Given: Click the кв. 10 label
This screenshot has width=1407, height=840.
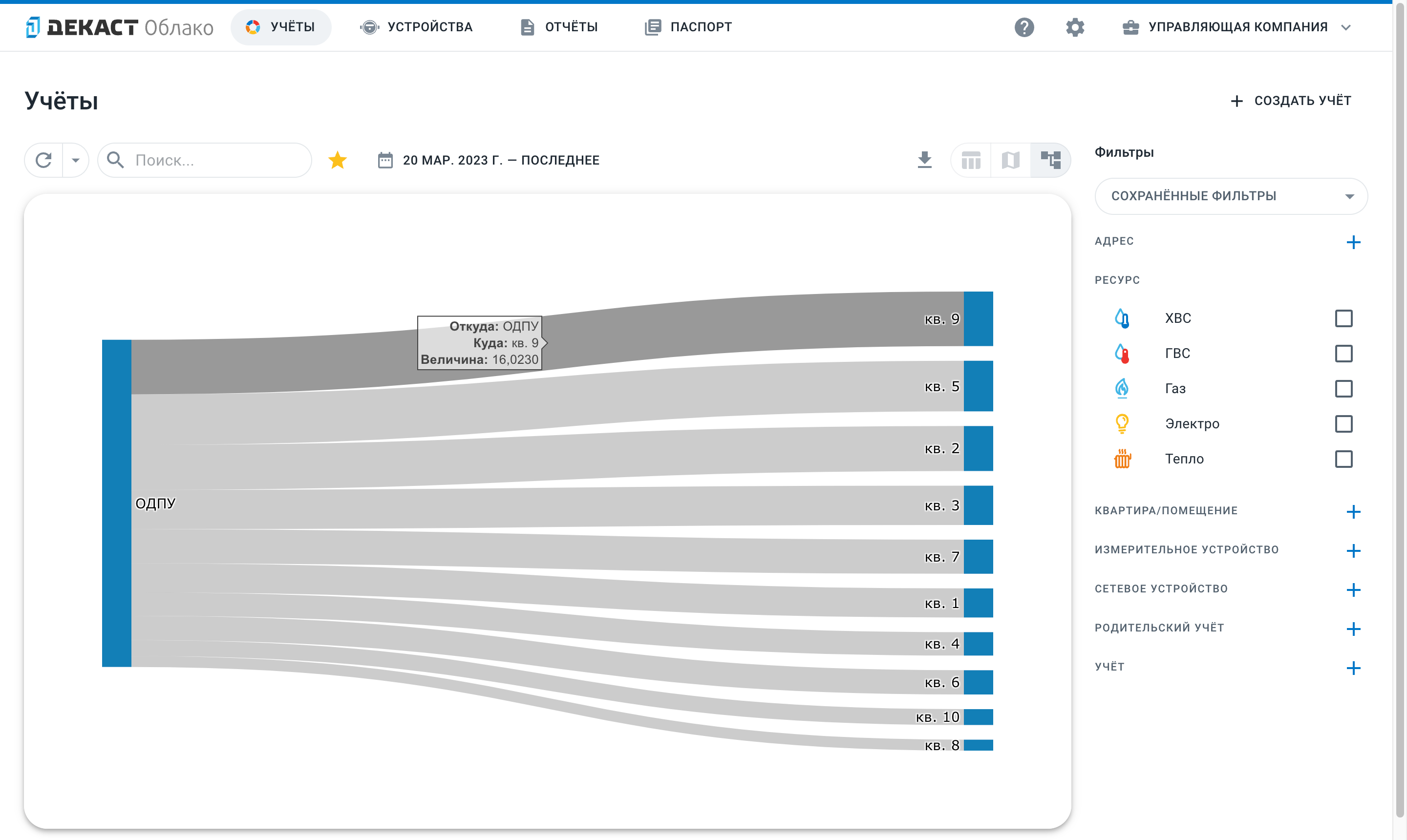Looking at the screenshot, I should 938,717.
